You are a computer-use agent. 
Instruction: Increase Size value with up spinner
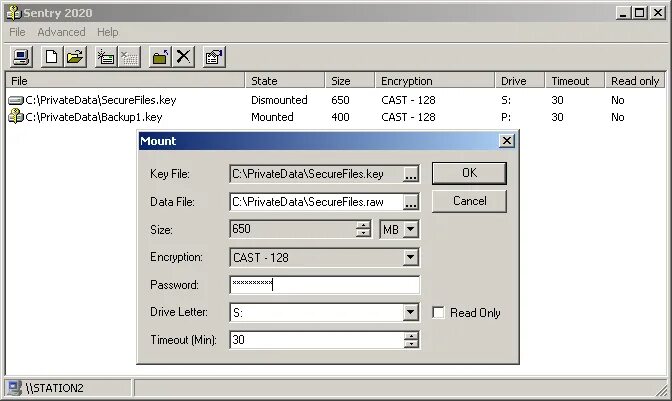point(363,225)
